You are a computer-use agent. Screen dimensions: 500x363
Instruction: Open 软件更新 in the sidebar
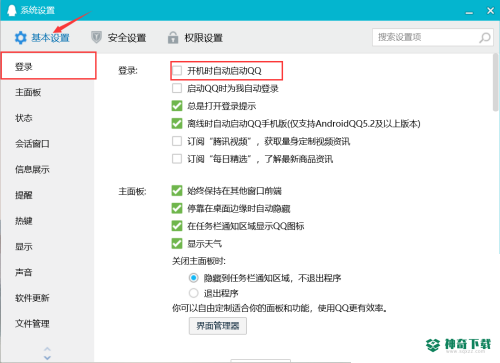[32, 298]
